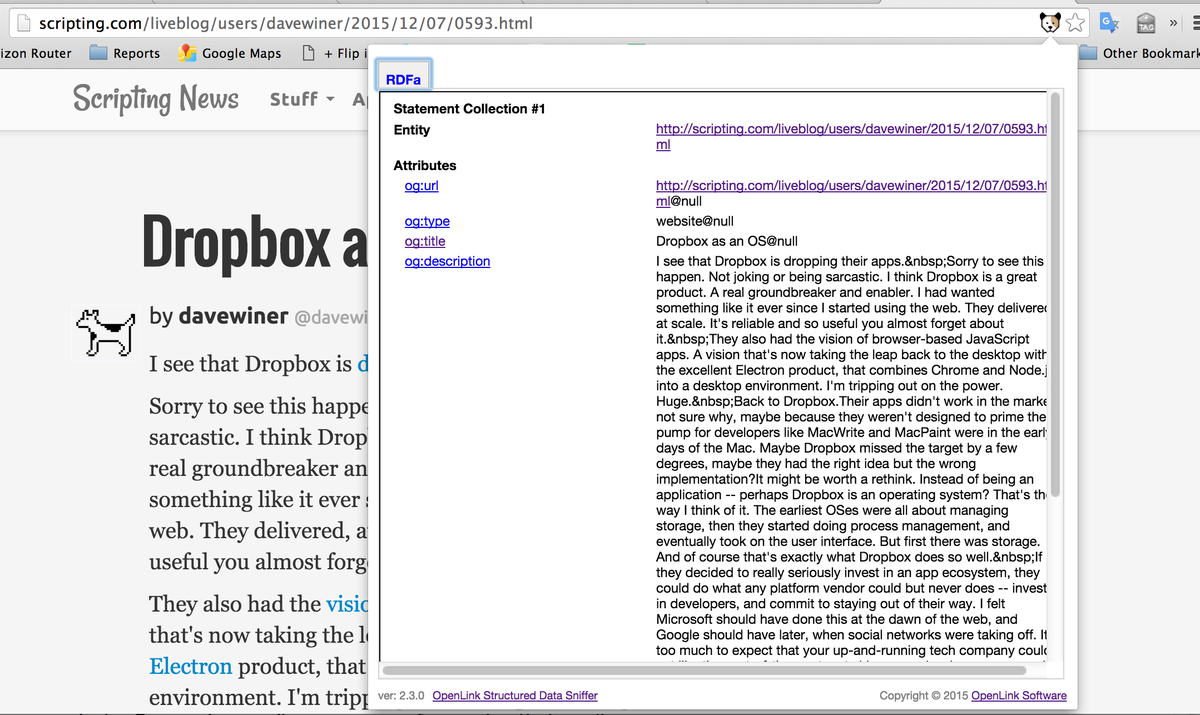The height and width of the screenshot is (715, 1200).
Task: Open the Other Bookmarks folder
Action: coord(1140,53)
